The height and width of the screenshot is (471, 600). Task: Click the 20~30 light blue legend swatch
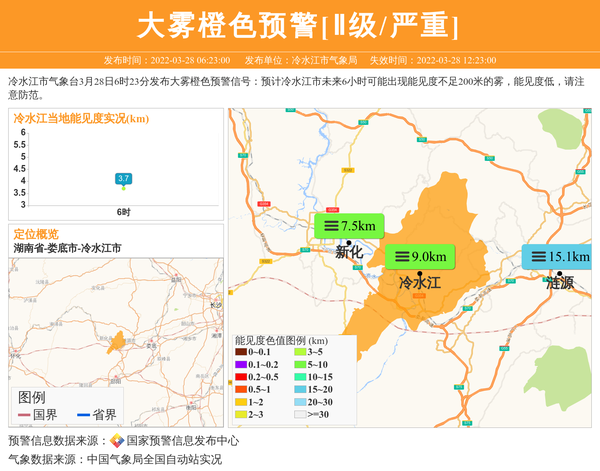(300, 402)
